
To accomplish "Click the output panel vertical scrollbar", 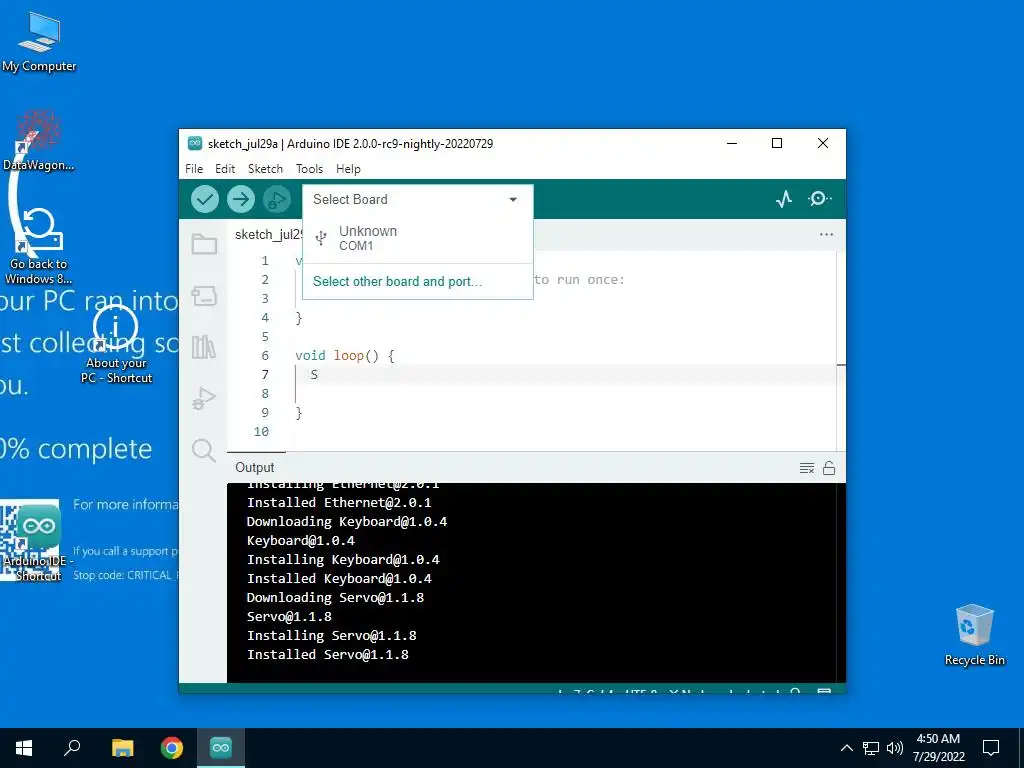I will click(841, 583).
